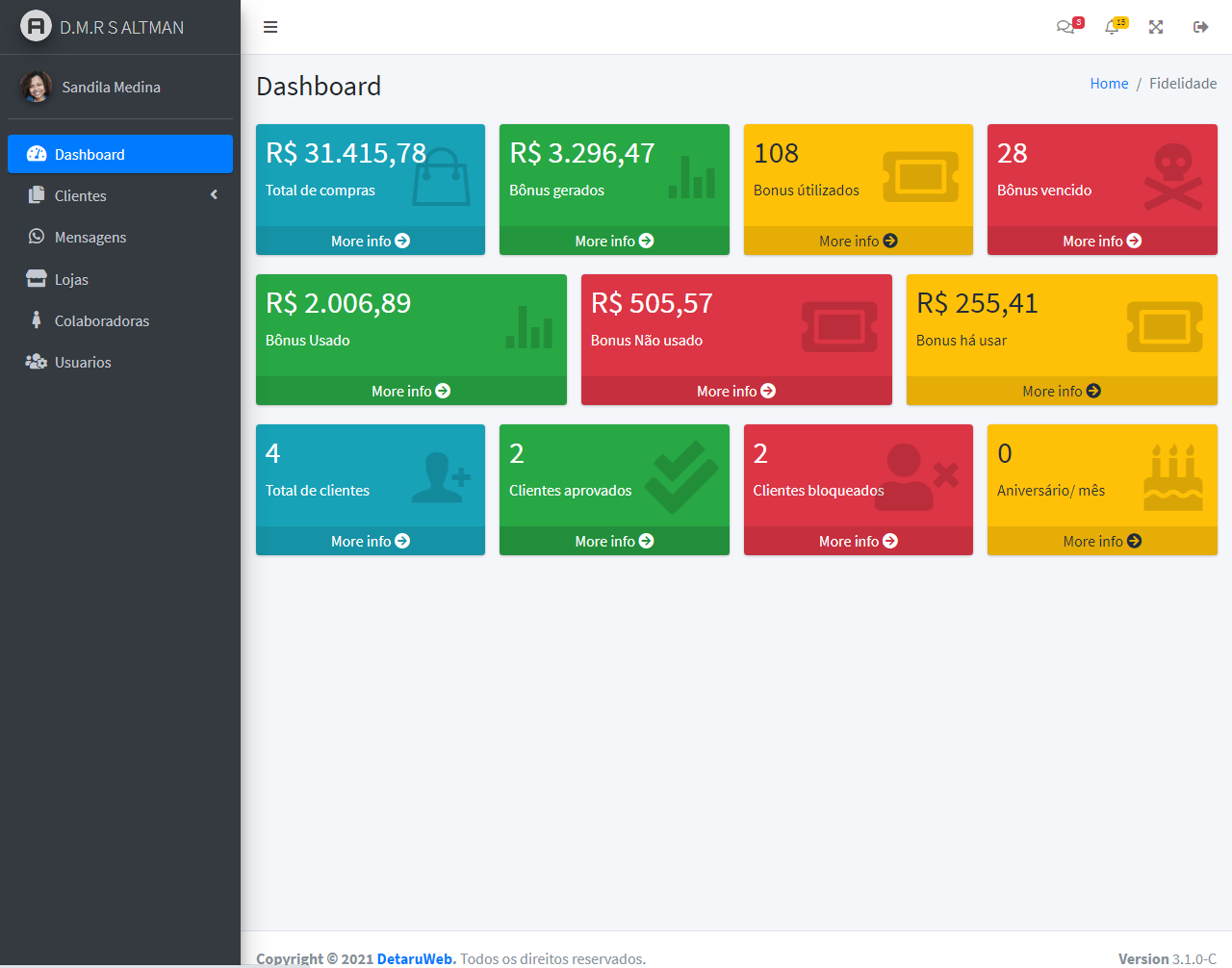
Task: Click the R$ 31.415,78 total value
Action: pos(346,153)
